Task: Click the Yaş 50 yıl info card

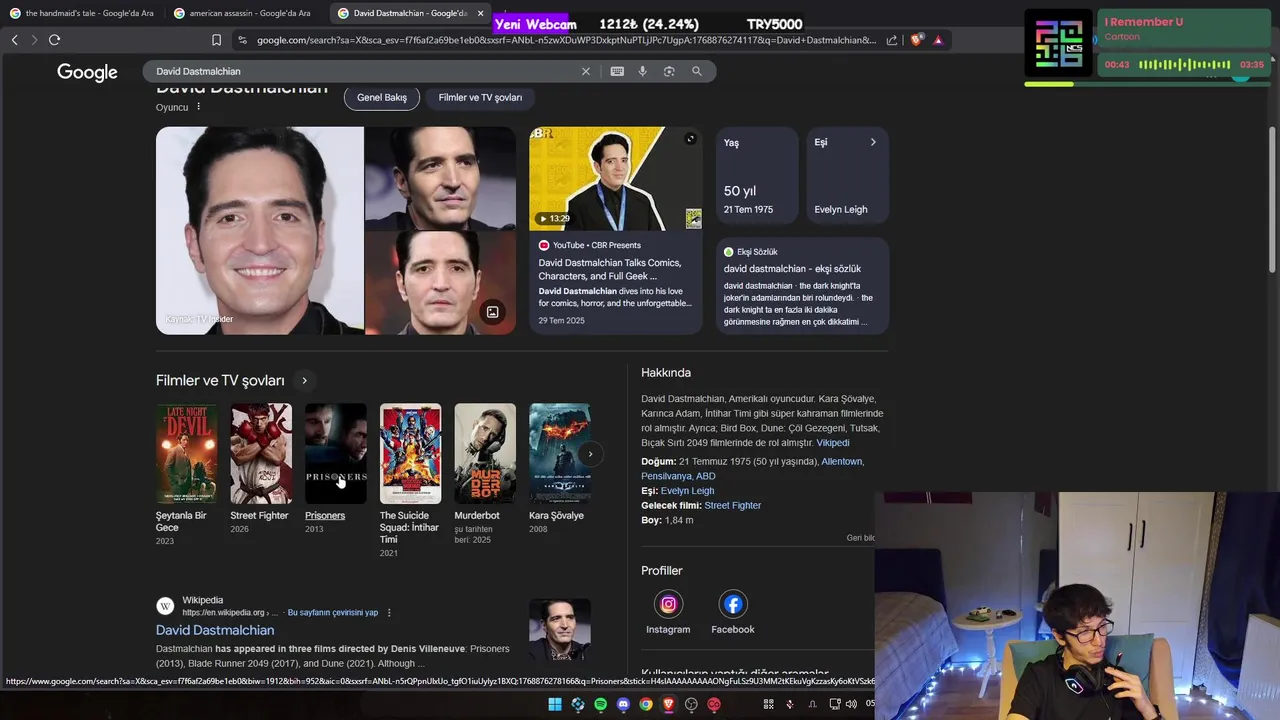Action: coord(757,176)
